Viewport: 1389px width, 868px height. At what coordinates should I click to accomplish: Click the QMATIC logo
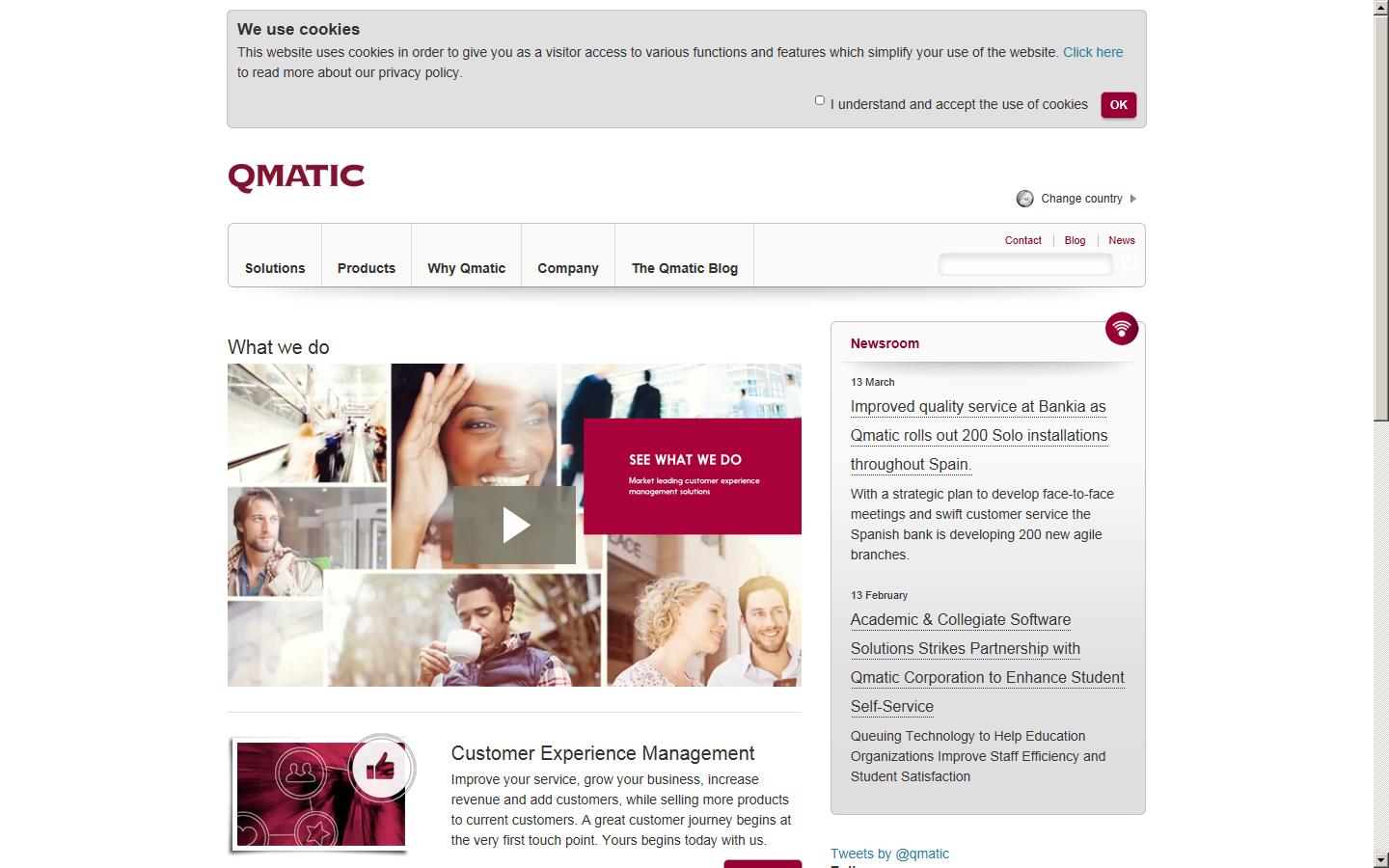tap(296, 177)
